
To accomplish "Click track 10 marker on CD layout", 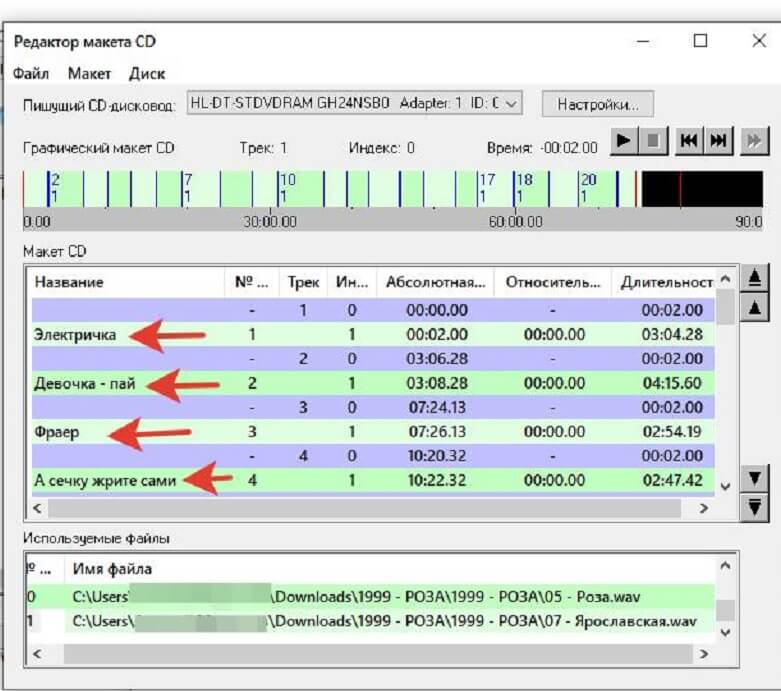I will coord(287,188).
